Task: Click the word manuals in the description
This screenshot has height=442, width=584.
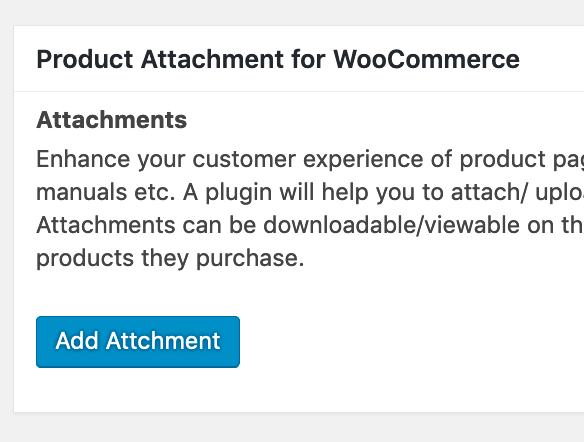Action: [x=82, y=193]
